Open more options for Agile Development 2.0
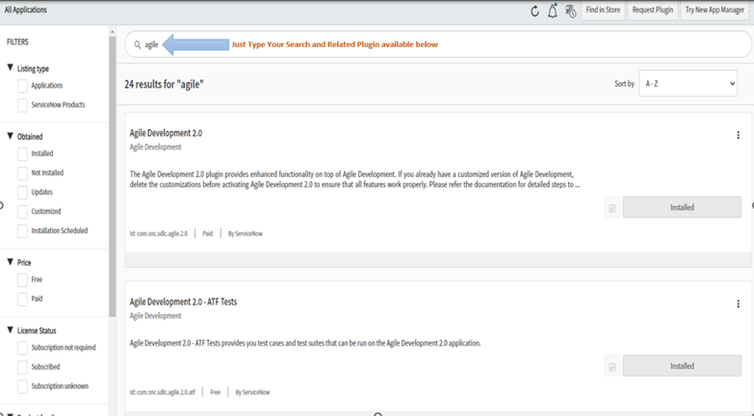The width and height of the screenshot is (754, 416). pyautogui.click(x=738, y=135)
